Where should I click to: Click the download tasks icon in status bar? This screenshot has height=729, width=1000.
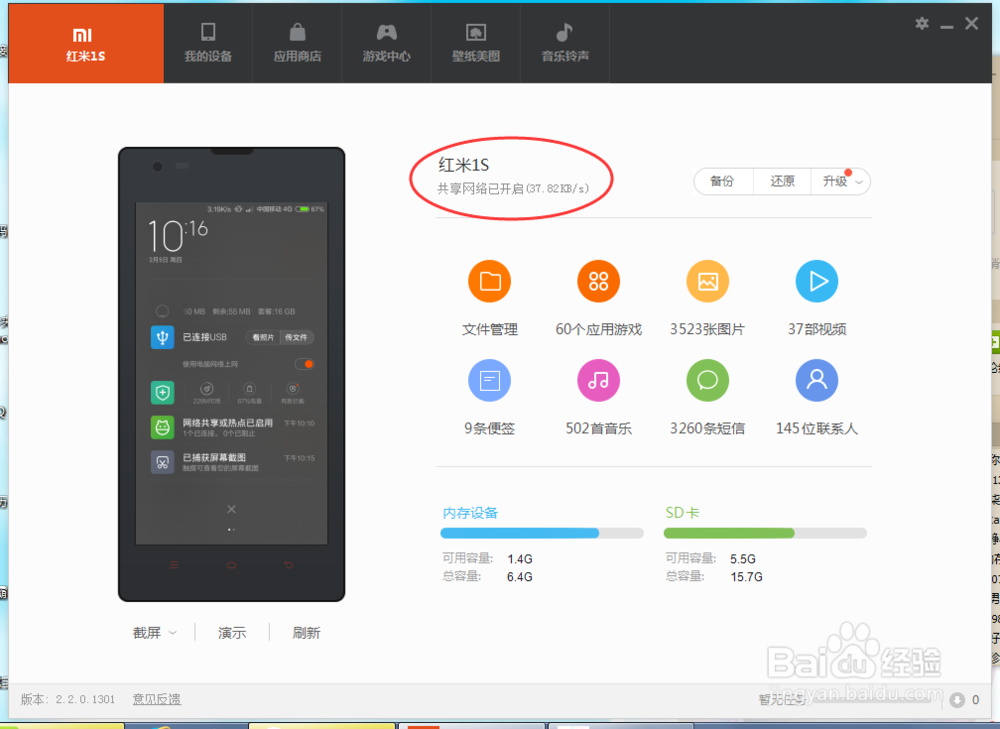point(957,700)
